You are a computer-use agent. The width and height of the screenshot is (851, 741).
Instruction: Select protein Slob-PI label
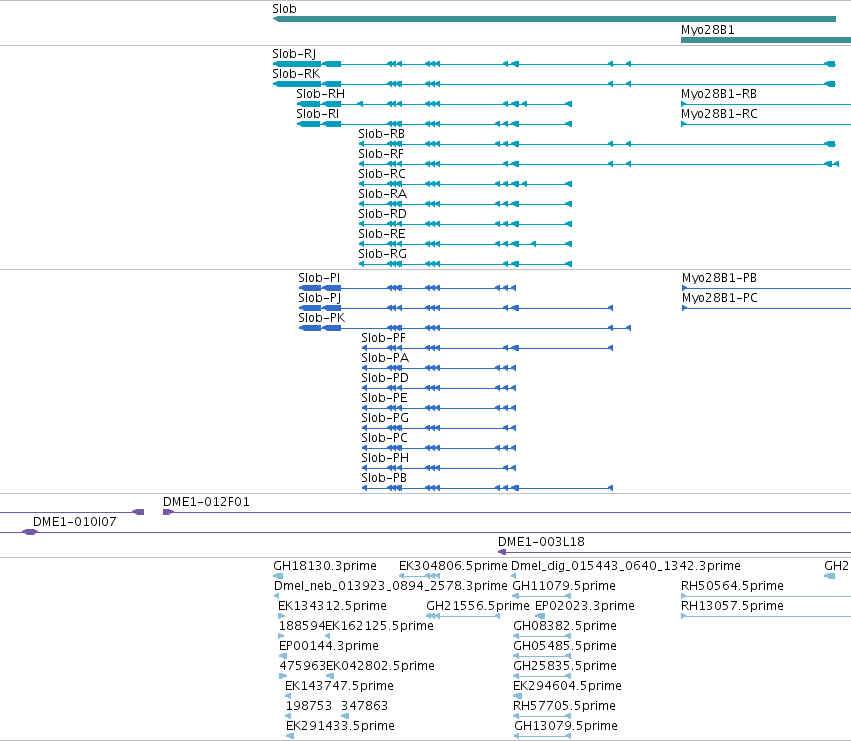coord(319,278)
